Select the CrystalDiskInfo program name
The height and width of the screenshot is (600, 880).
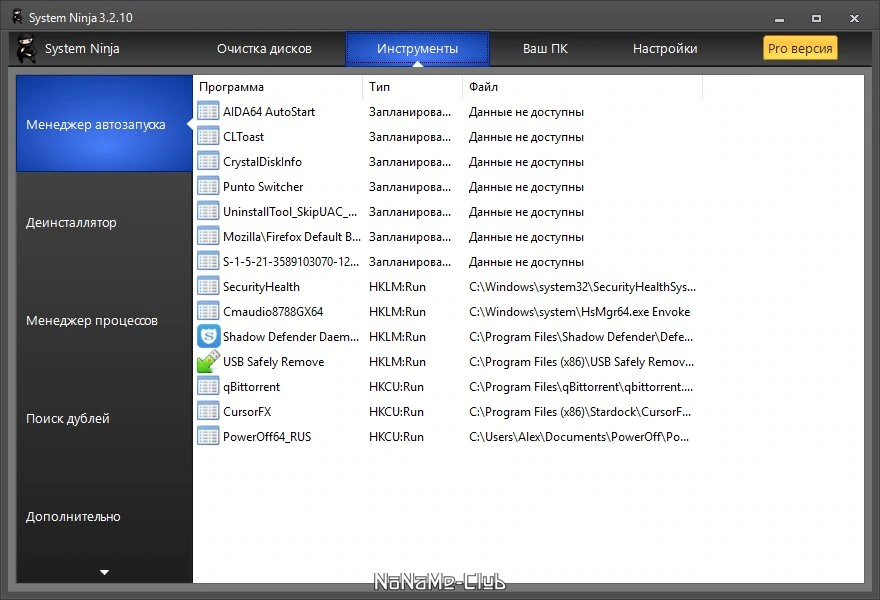[262, 162]
